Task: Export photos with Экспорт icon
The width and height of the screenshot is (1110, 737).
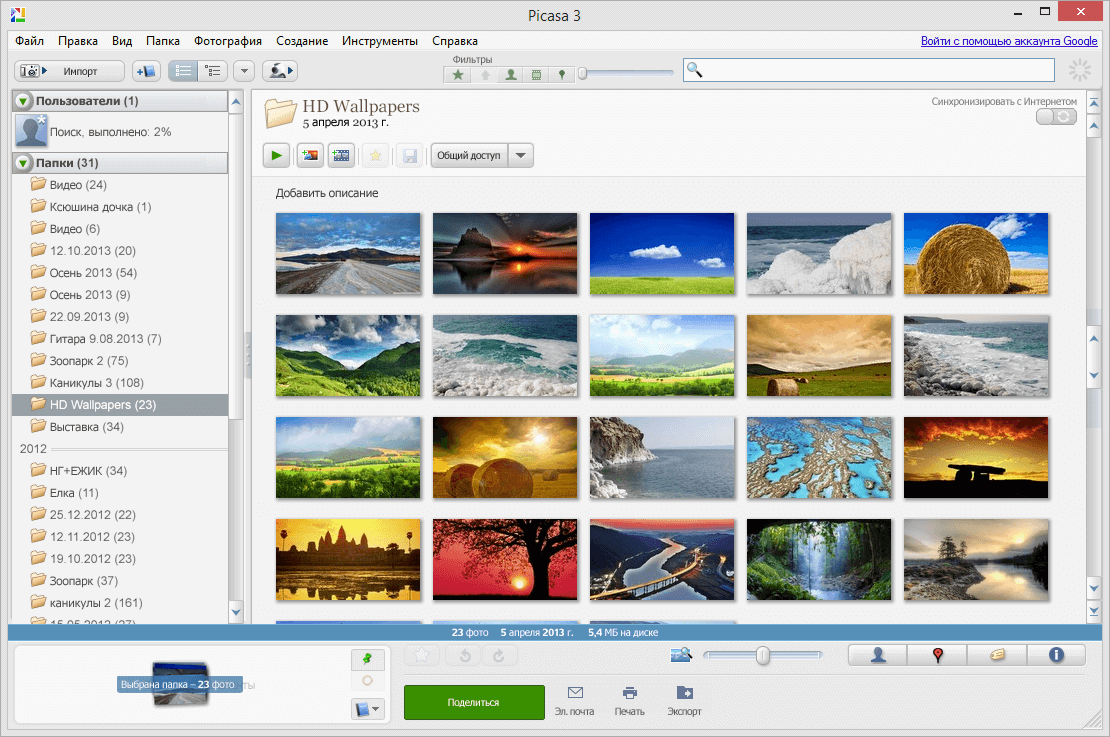Action: 685,701
